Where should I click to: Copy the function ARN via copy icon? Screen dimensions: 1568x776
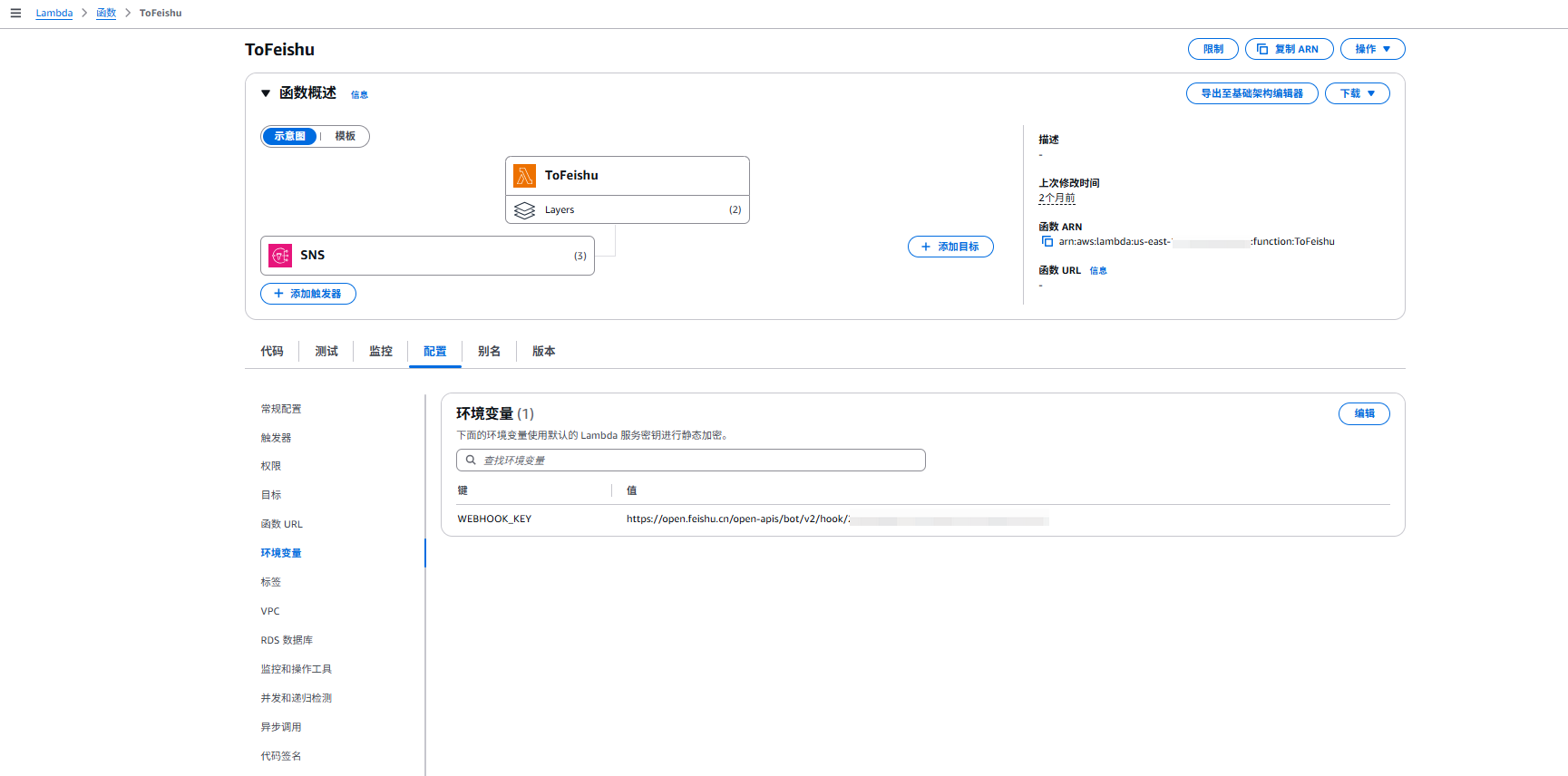tap(1047, 241)
